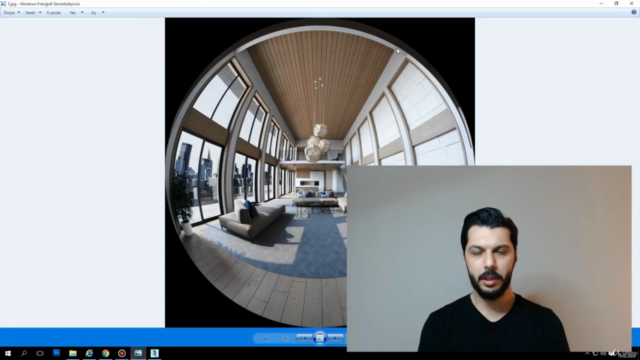Open the Yaz dropdown menu
This screenshot has height=360, width=640.
[76, 13]
